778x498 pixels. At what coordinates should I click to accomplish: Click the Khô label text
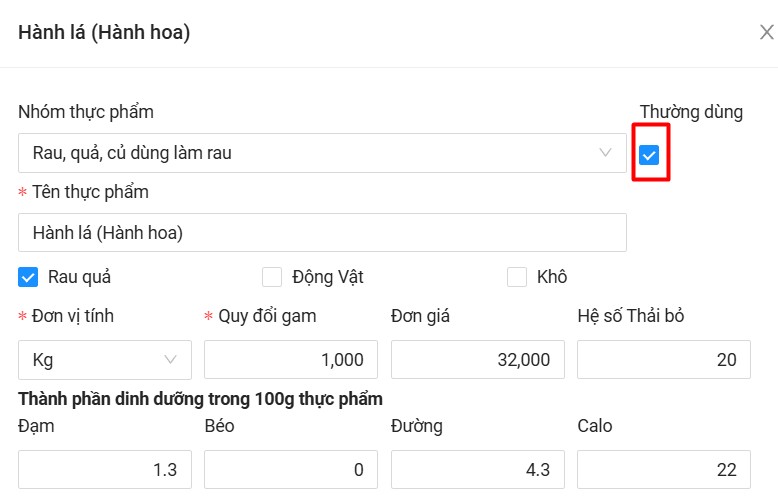(x=552, y=277)
